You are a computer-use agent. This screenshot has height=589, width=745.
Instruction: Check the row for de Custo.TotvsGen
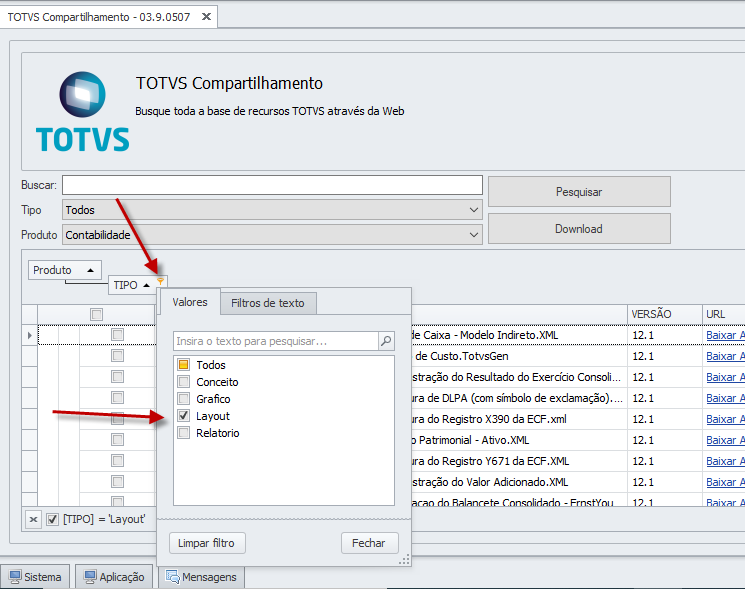coord(117,356)
